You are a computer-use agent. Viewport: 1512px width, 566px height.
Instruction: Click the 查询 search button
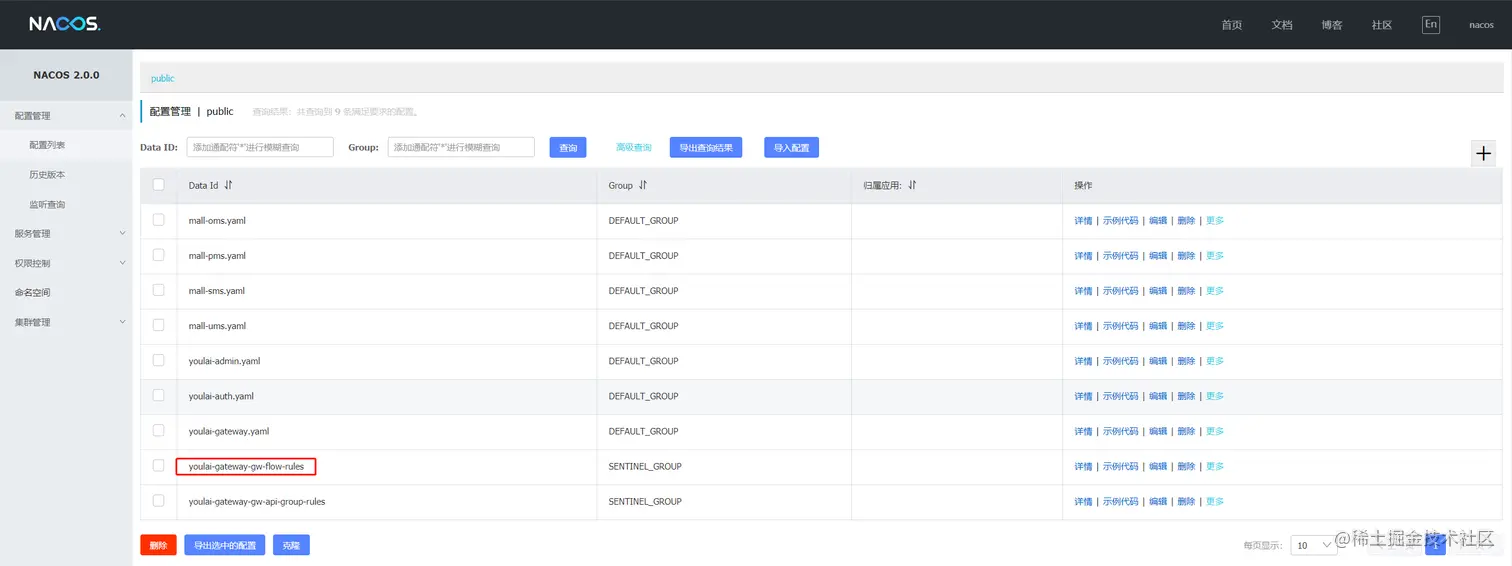[568, 147]
